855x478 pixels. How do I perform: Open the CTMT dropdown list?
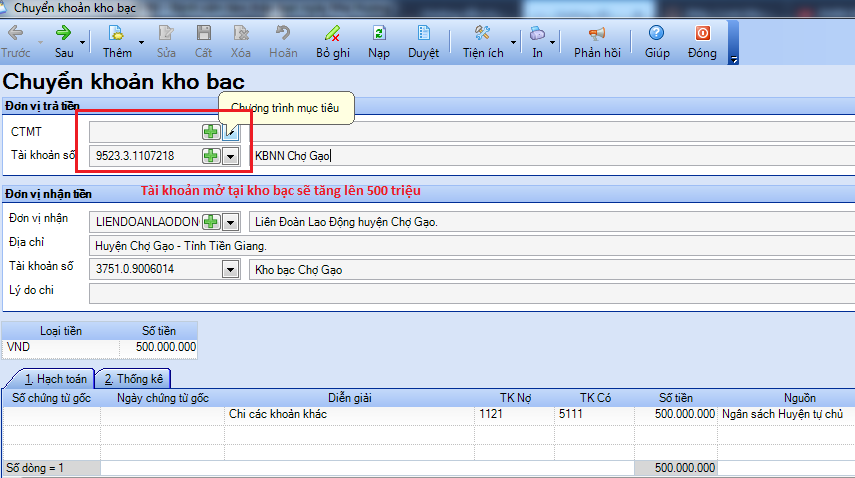click(231, 131)
